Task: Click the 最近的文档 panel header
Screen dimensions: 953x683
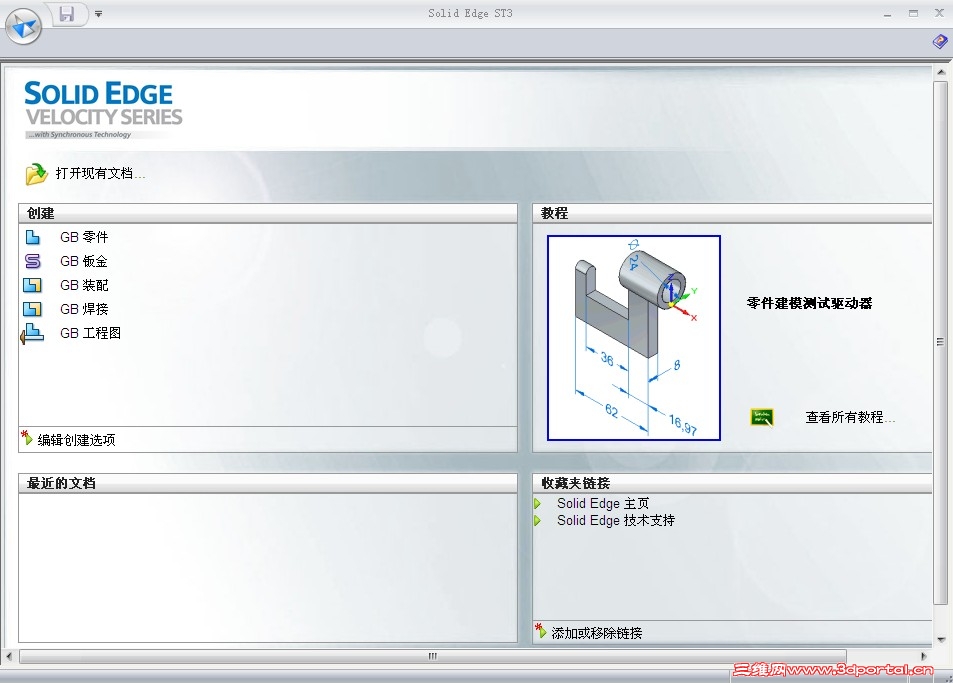Action: tap(268, 483)
